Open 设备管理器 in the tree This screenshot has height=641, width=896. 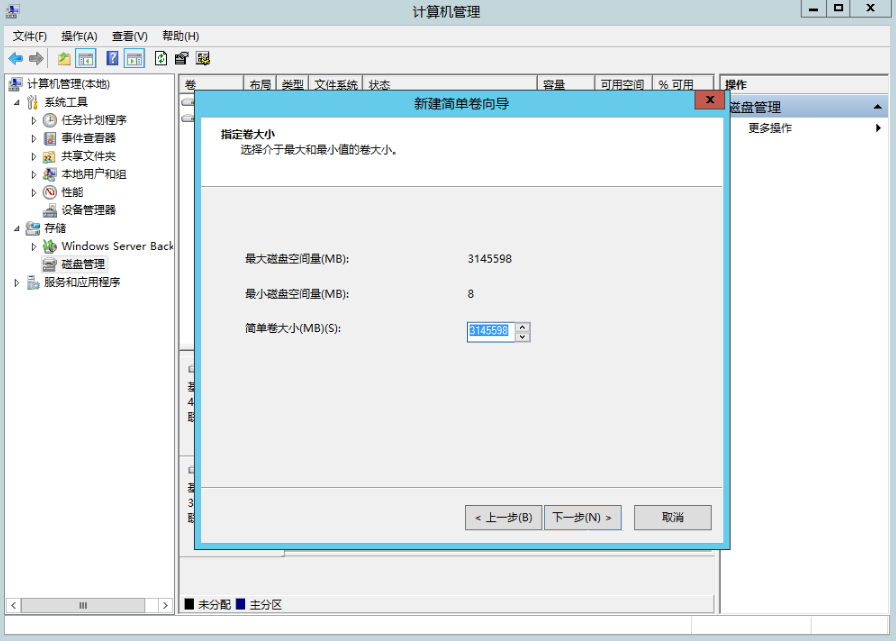pos(89,210)
